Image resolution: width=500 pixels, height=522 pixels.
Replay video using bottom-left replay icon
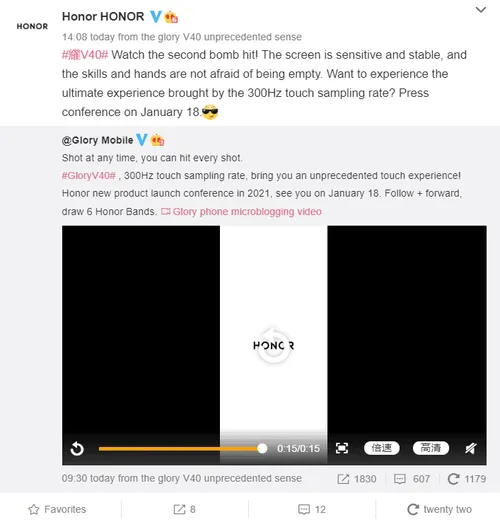pos(77,448)
